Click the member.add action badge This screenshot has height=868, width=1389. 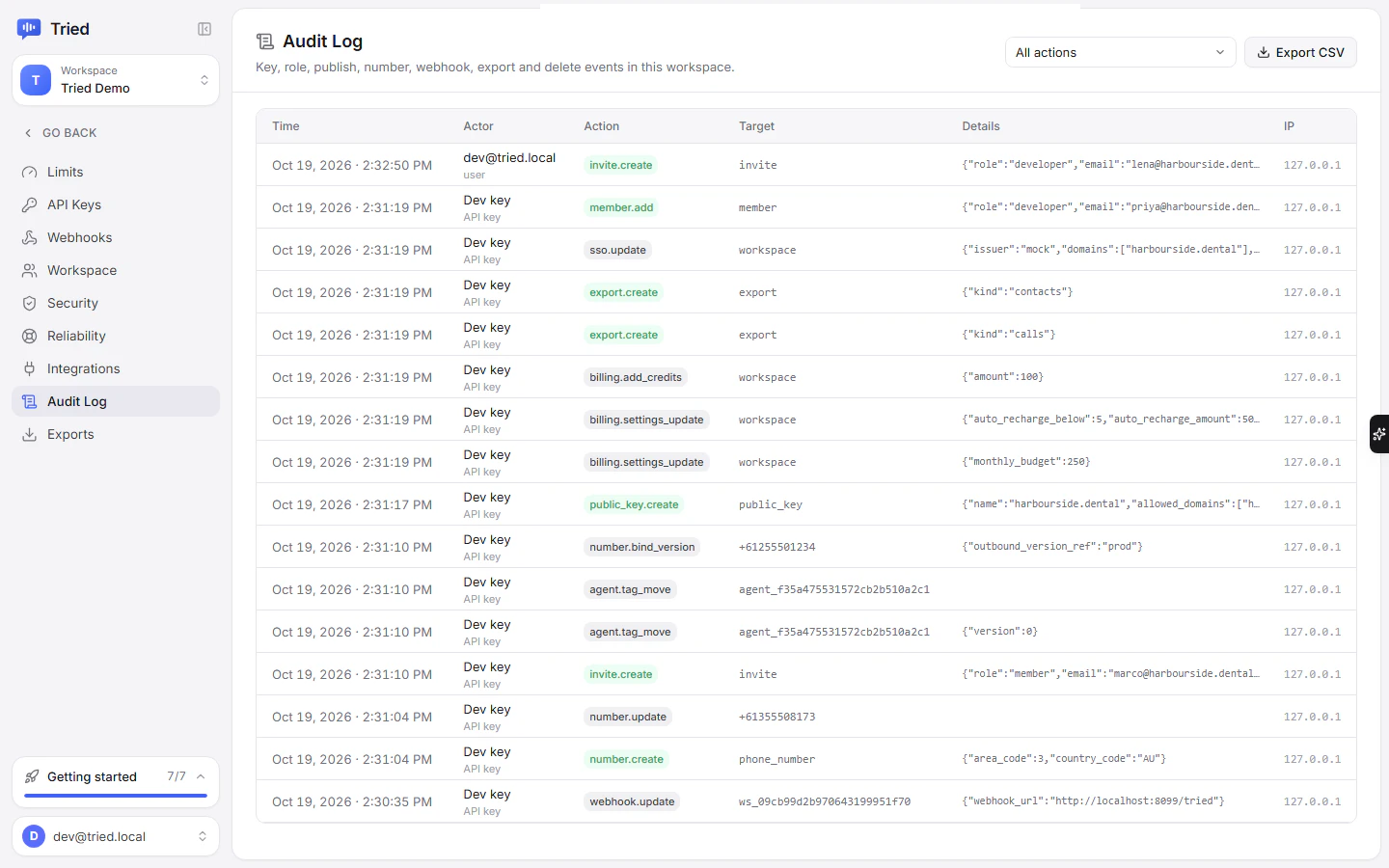[621, 207]
